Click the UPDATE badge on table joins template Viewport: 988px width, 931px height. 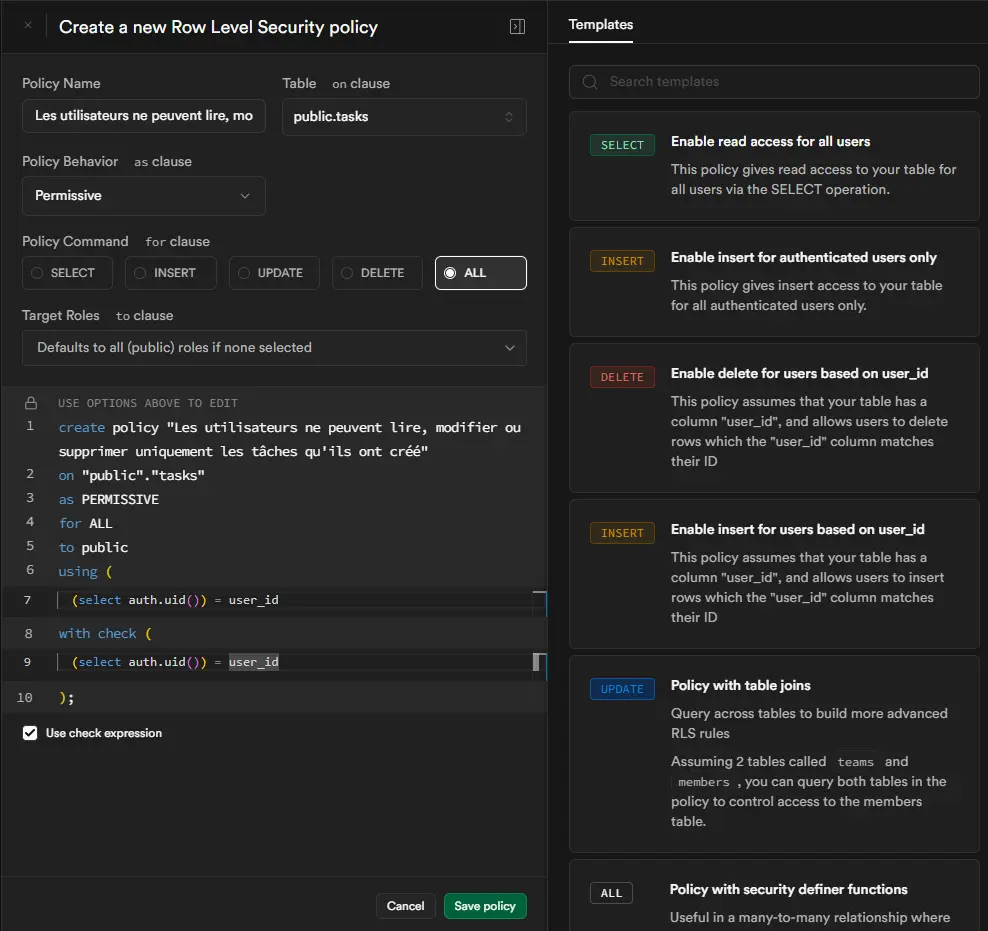click(622, 689)
